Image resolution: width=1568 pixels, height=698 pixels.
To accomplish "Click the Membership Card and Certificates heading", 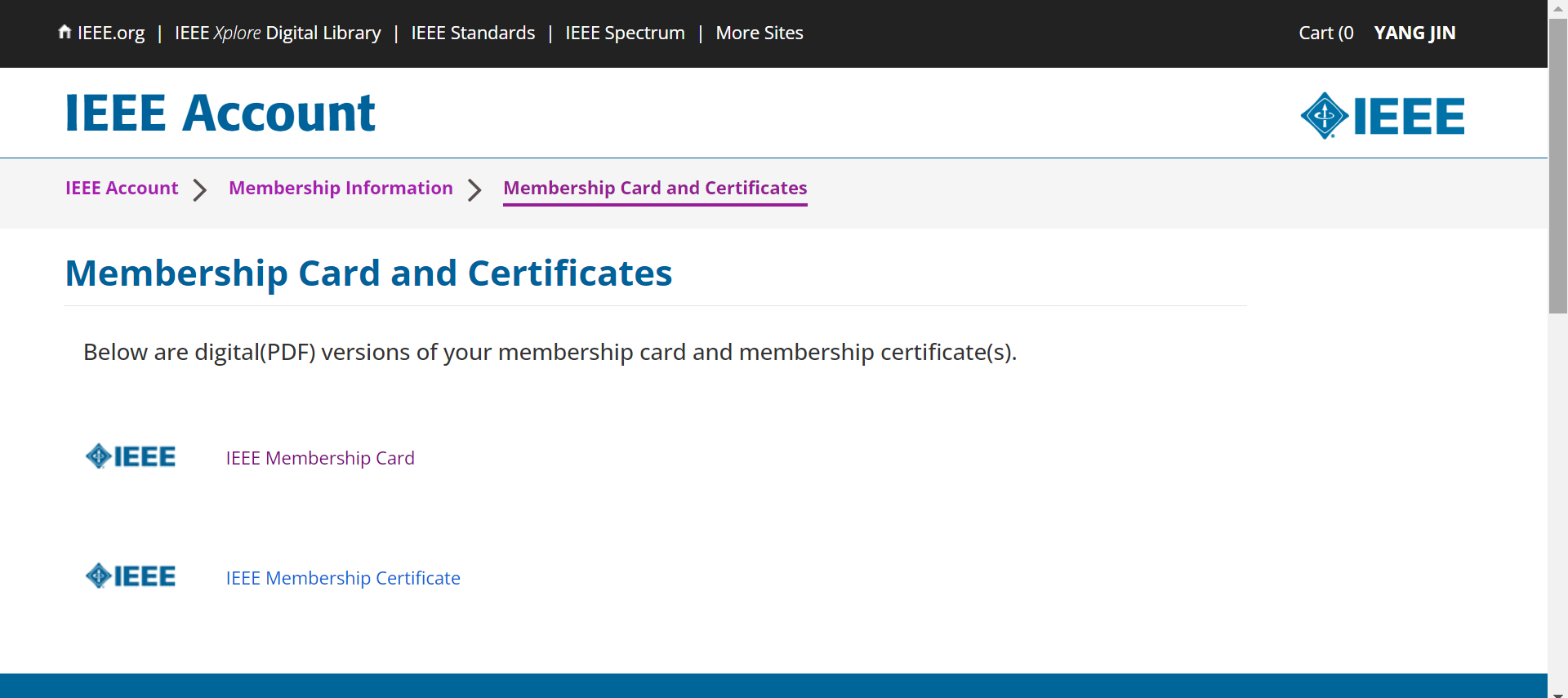I will (368, 273).
